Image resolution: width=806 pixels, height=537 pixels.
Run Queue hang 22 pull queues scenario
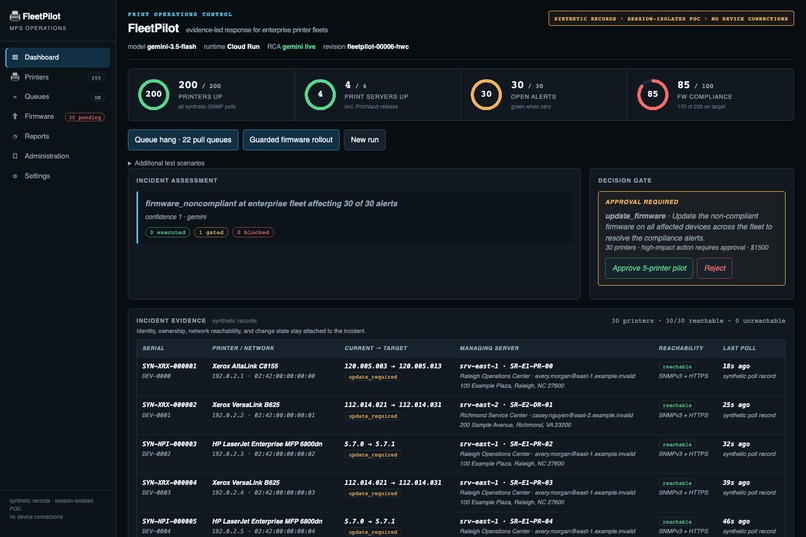[183, 140]
